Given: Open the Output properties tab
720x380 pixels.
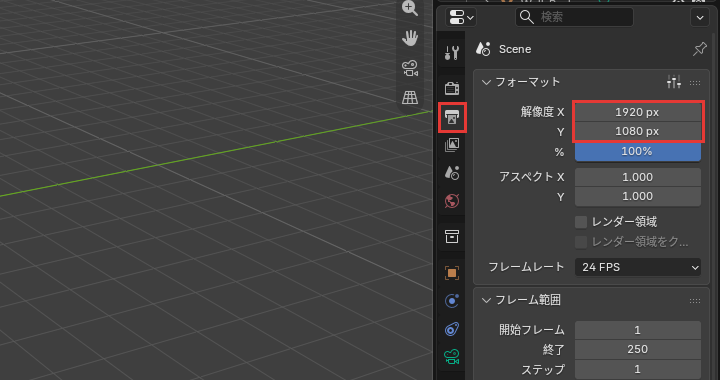Looking at the screenshot, I should [452, 117].
